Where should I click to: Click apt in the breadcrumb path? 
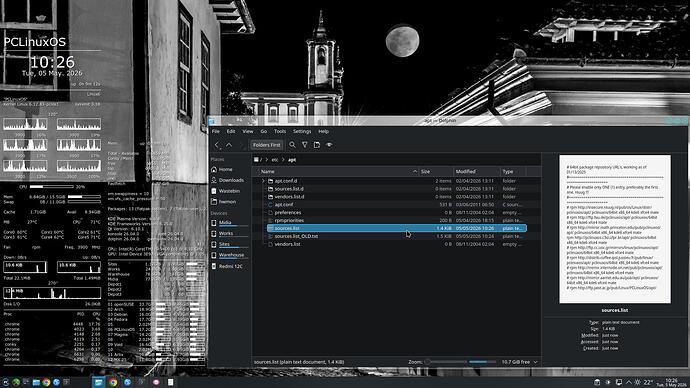(292, 160)
